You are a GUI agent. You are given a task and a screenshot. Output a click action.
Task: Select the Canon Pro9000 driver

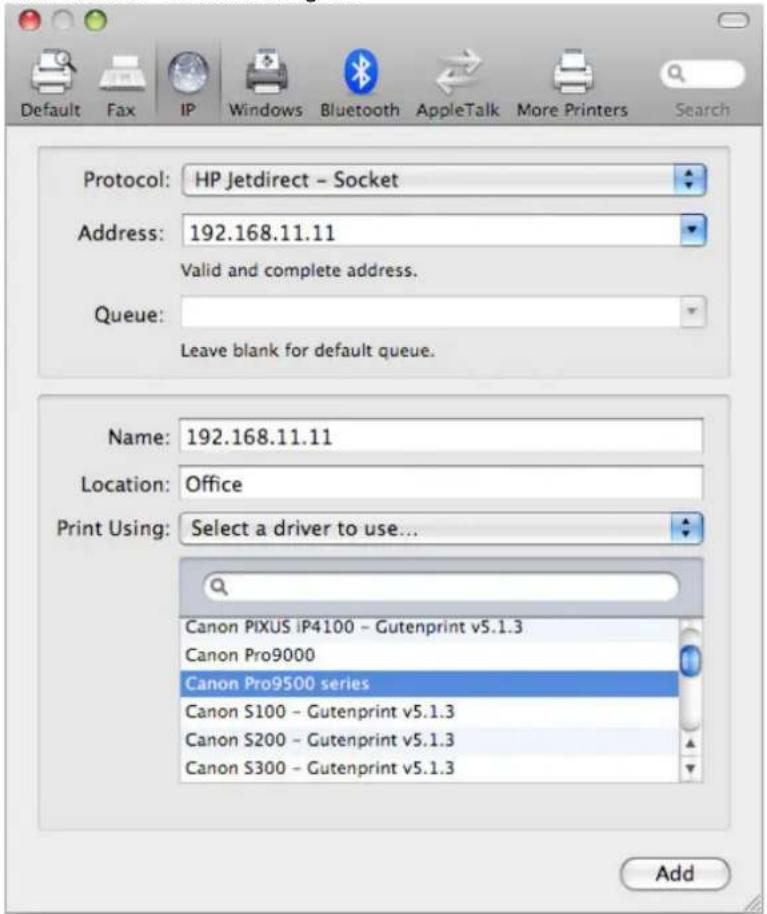coord(430,655)
